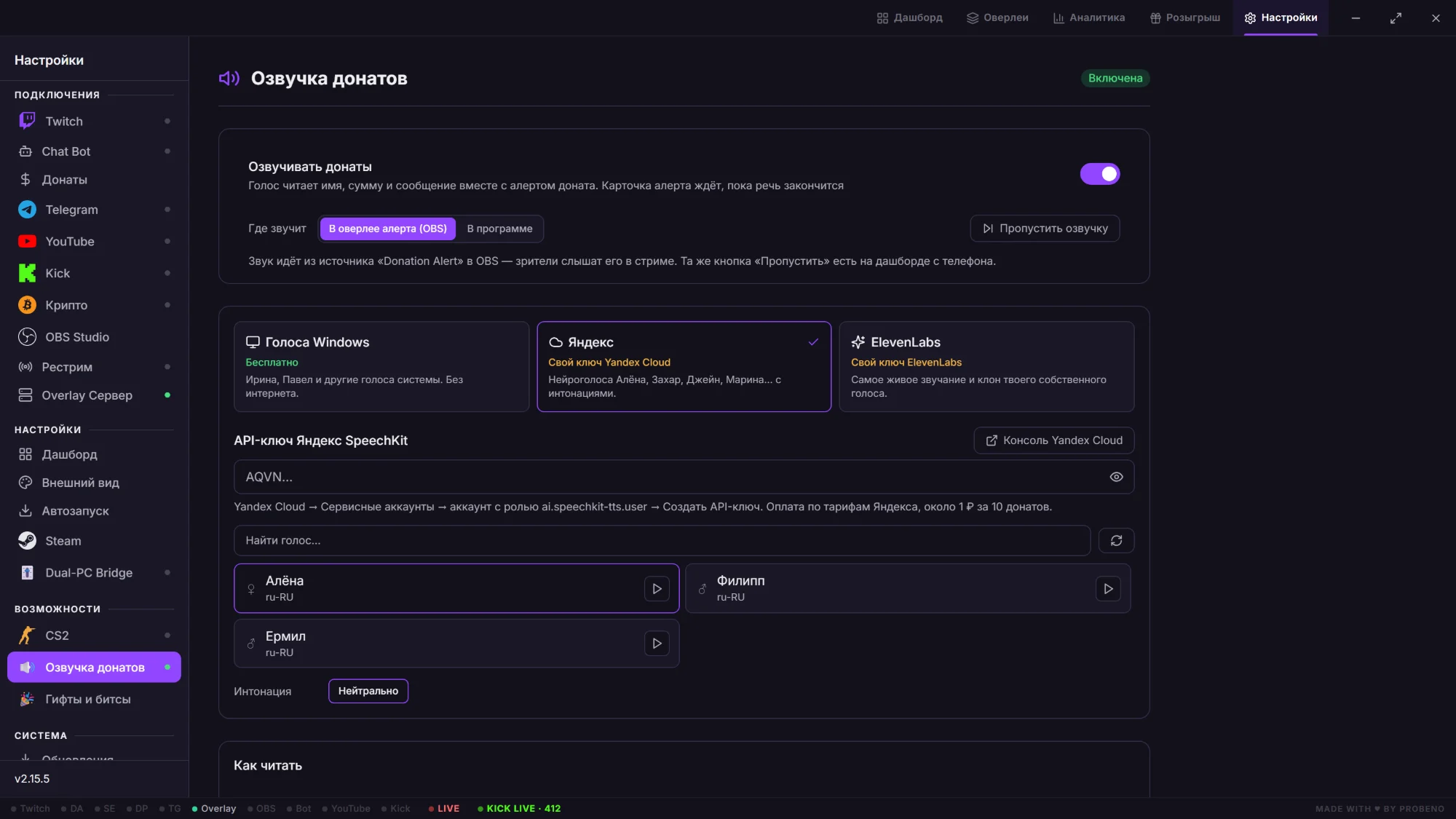Play the Алёна voice preview

click(x=657, y=588)
